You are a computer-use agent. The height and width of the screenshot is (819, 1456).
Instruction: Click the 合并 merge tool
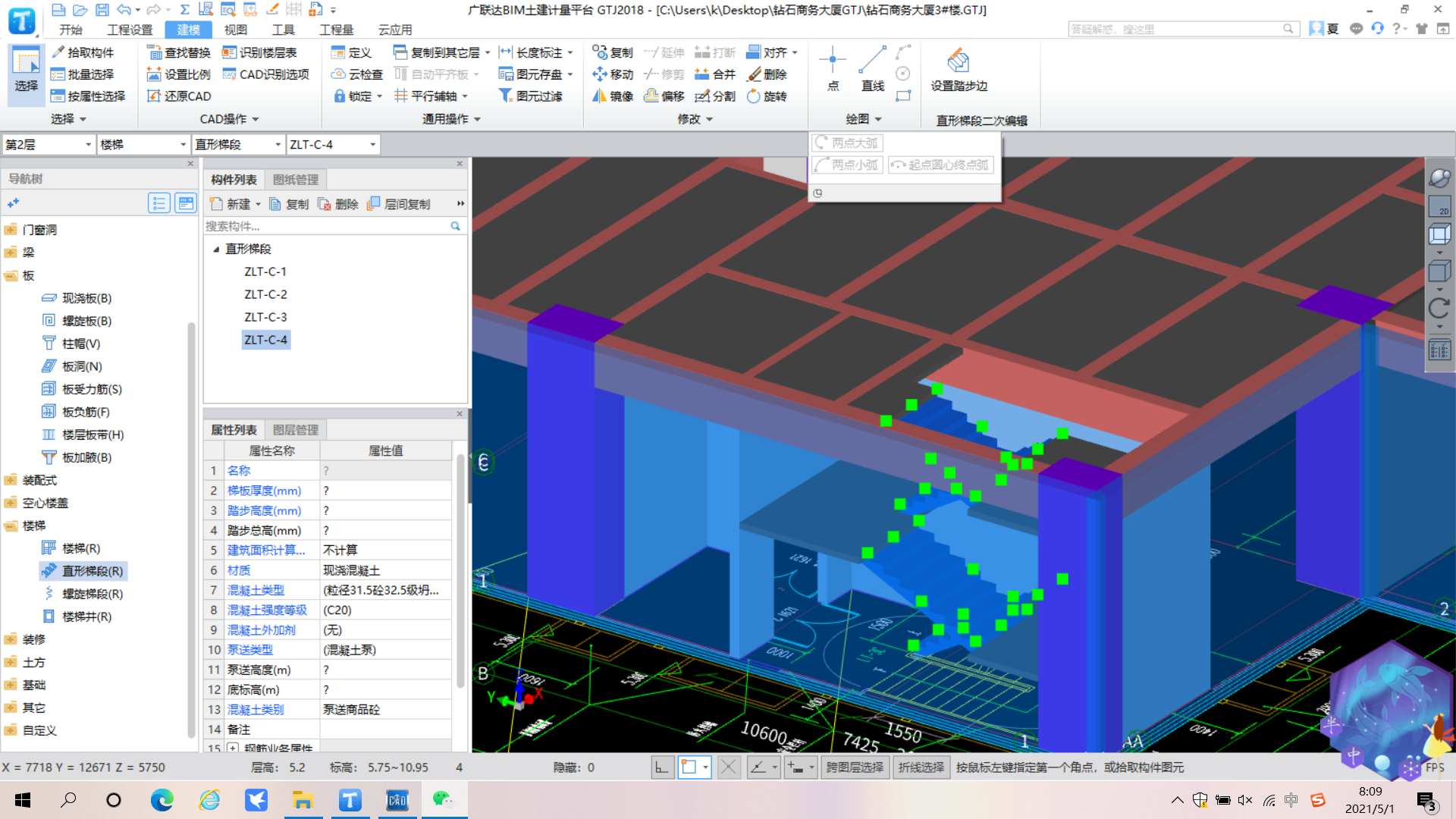(716, 74)
